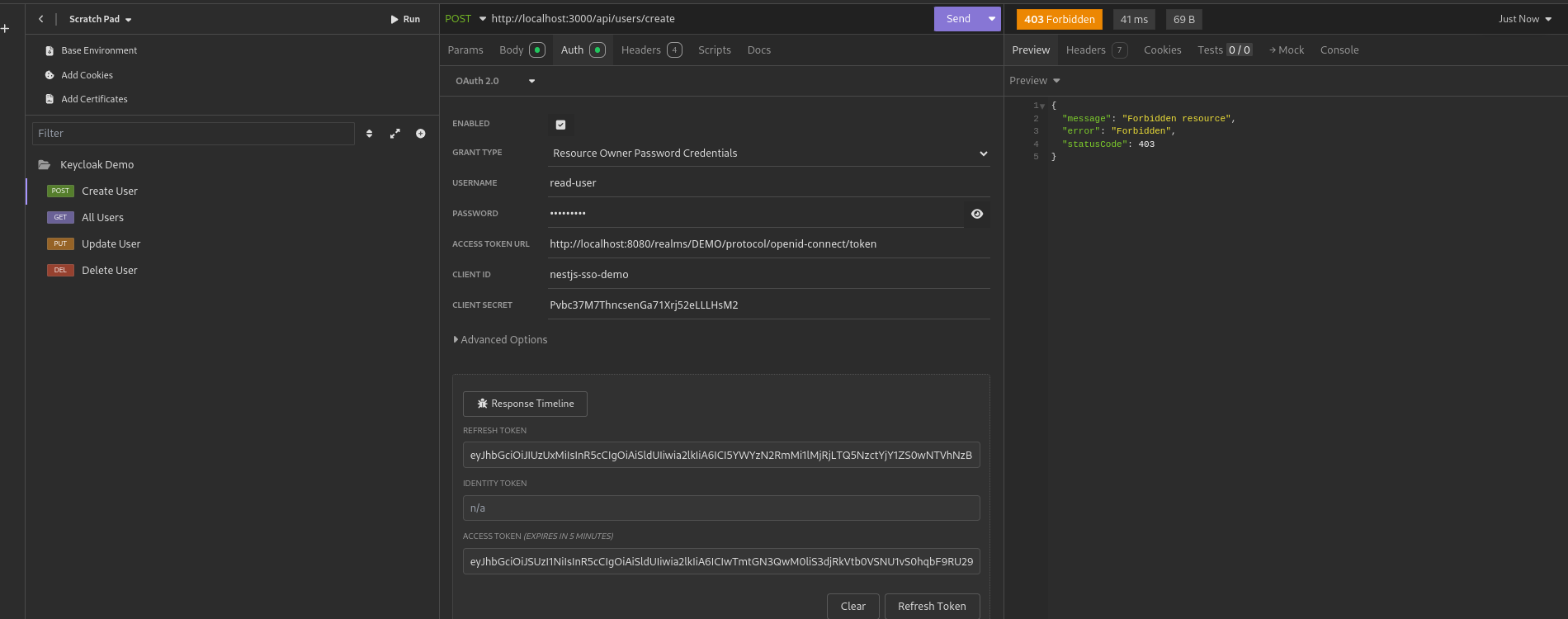Screen dimensions: 1568x619
Task: Switch to the Docs tab
Action: click(x=759, y=50)
